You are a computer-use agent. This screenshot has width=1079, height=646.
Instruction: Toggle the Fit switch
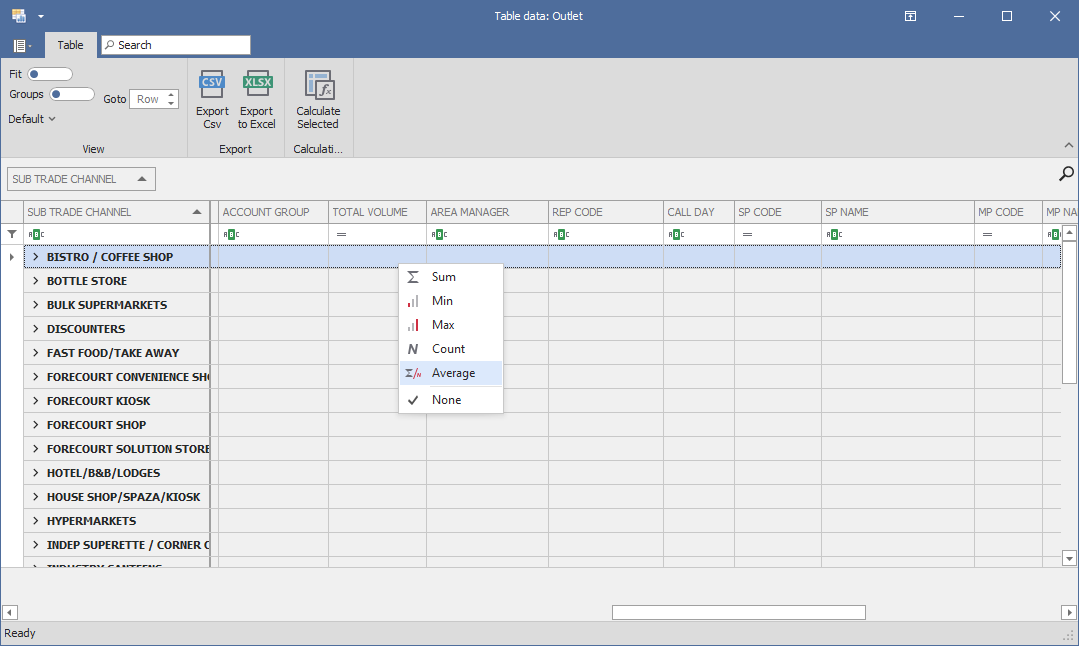(x=50, y=74)
